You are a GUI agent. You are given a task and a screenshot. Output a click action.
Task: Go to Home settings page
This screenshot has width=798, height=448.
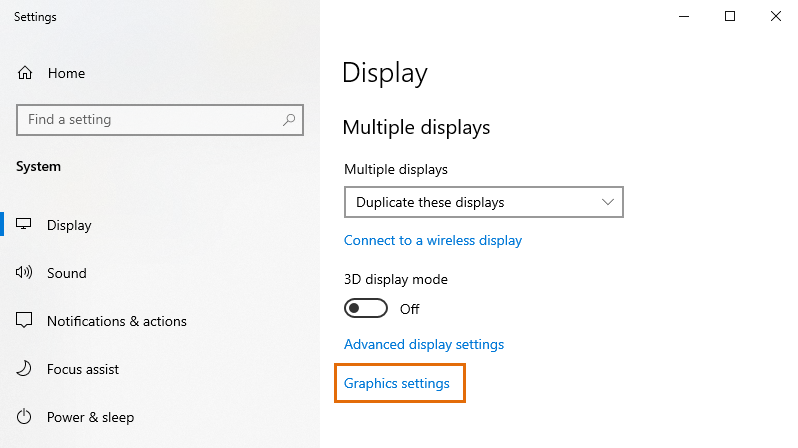point(66,73)
